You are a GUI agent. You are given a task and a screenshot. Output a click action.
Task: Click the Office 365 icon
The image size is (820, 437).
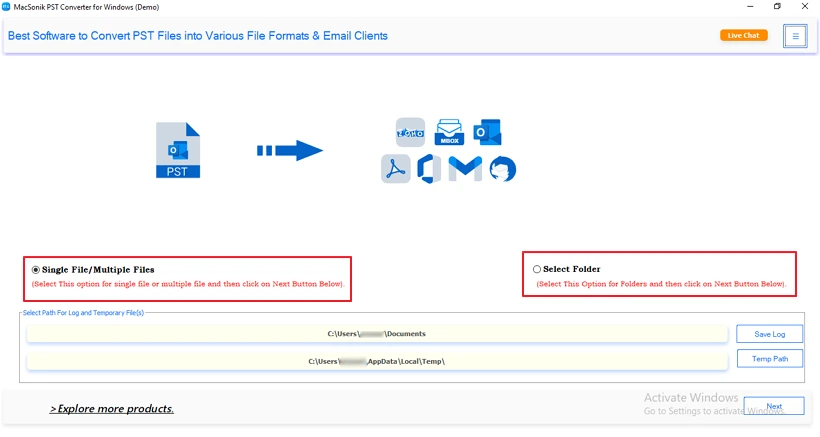click(x=429, y=169)
